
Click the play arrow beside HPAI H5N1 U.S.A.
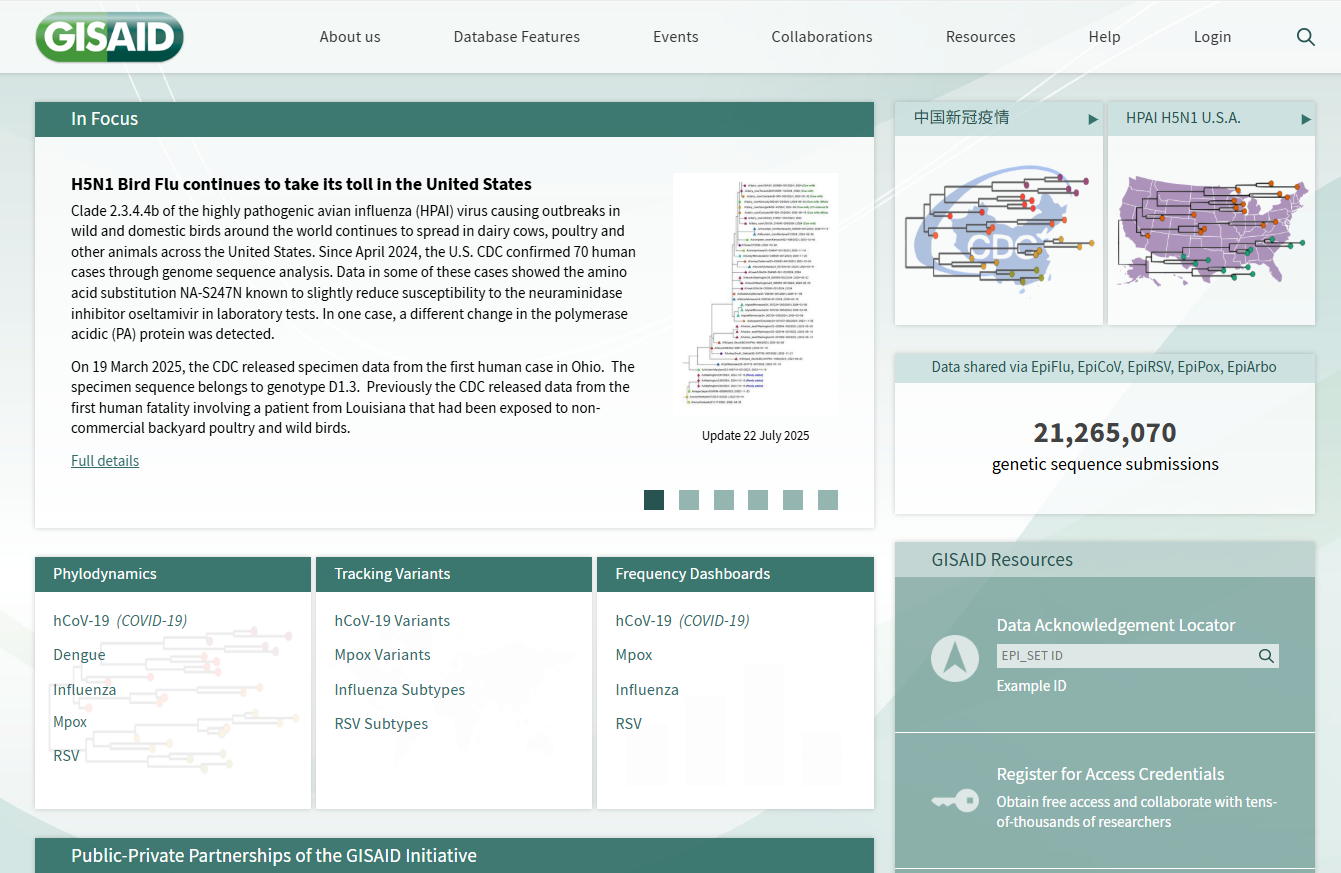coord(1305,120)
